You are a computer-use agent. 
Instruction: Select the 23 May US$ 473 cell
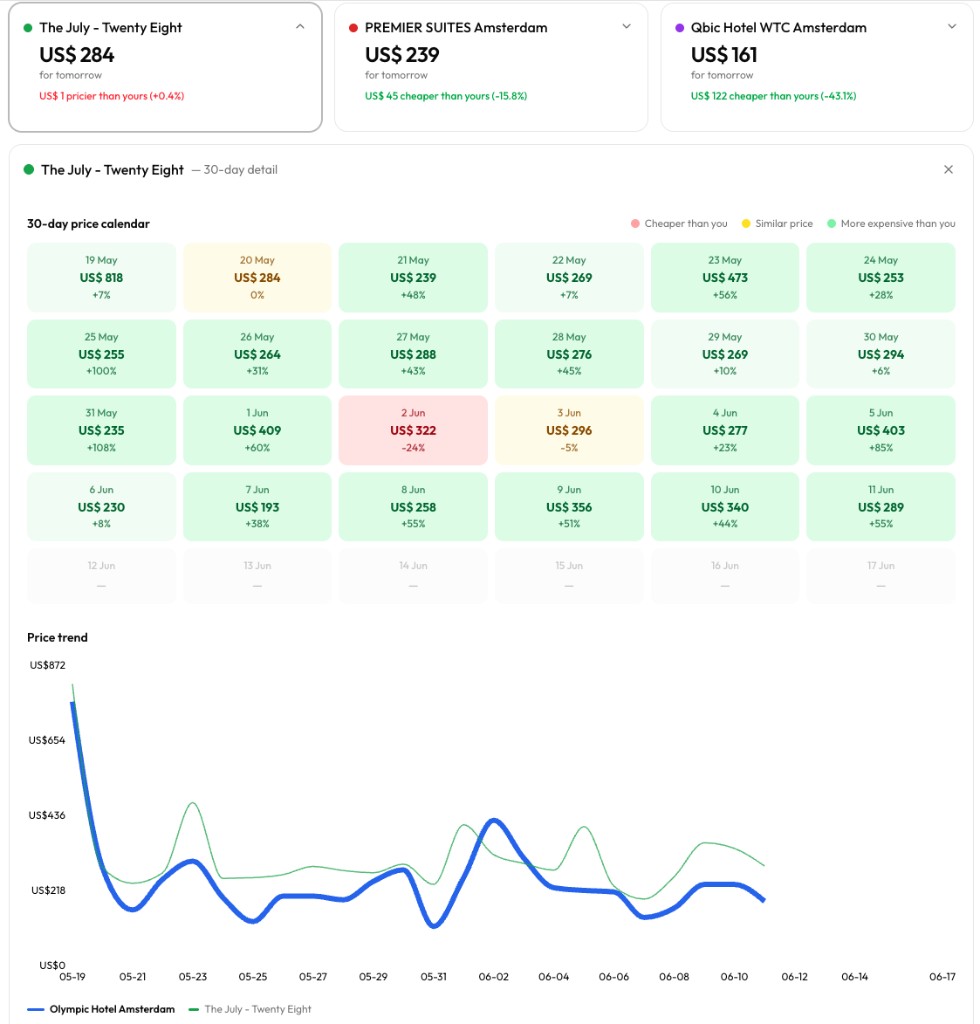(x=725, y=278)
